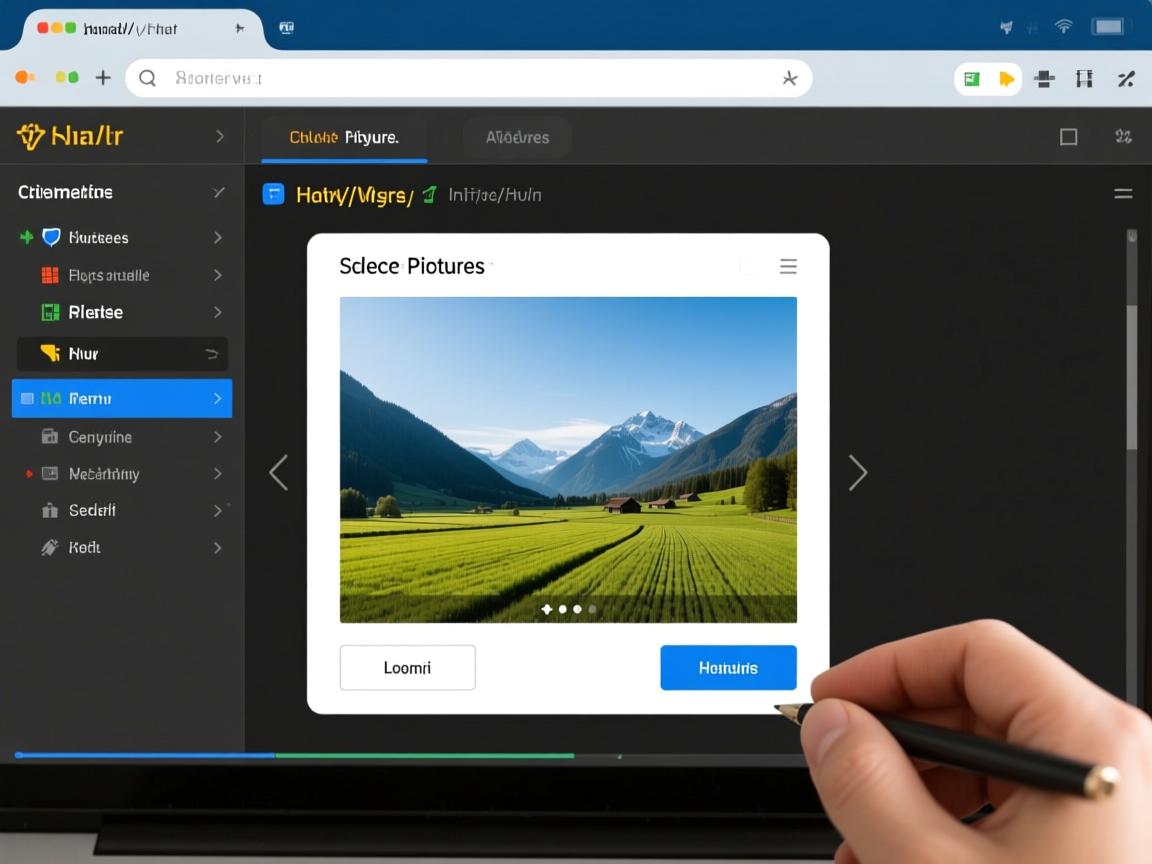1152x864 pixels.
Task: Switch to the Chlahe Pityure tab
Action: (x=344, y=137)
